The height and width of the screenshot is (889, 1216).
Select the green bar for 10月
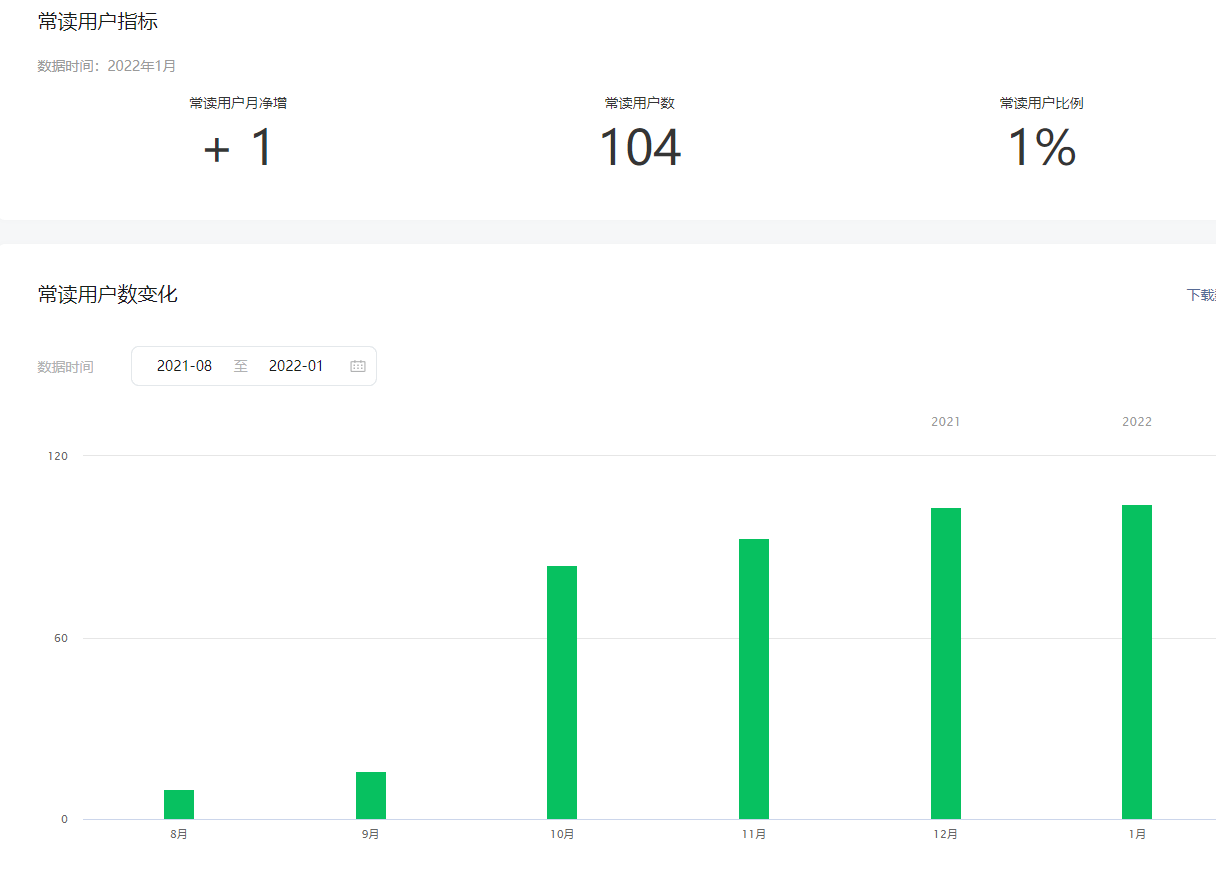pyautogui.click(x=562, y=693)
